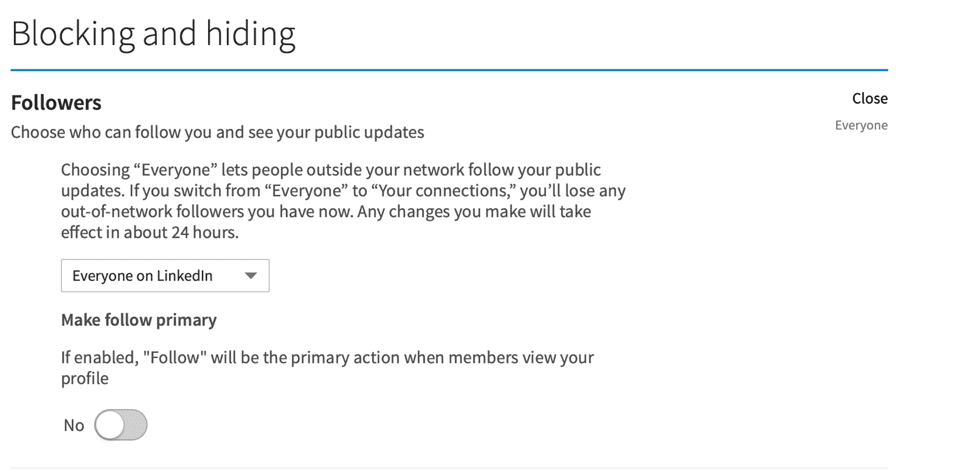Click the Close link on the right
This screenshot has height=472, width=975.
[869, 98]
